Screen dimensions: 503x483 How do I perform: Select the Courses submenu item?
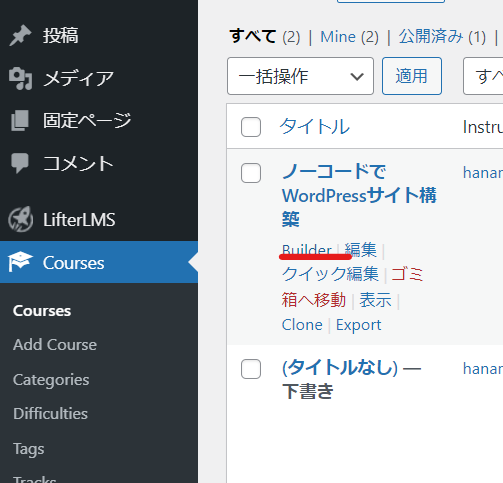(42, 311)
